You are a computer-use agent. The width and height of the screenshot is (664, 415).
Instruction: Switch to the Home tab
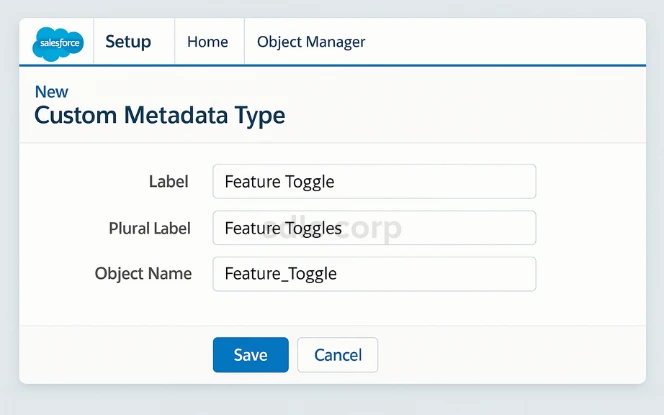208,42
